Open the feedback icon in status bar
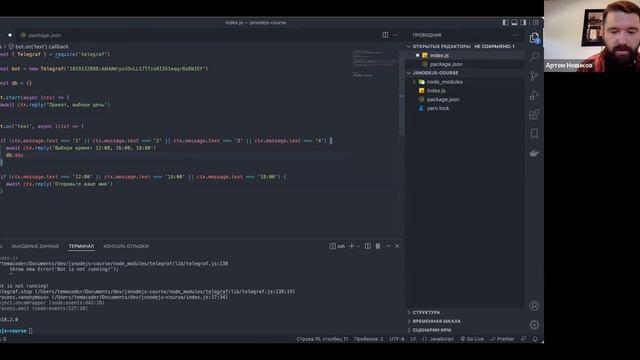Image resolution: width=640 pixels, height=360 pixels. coord(524,339)
